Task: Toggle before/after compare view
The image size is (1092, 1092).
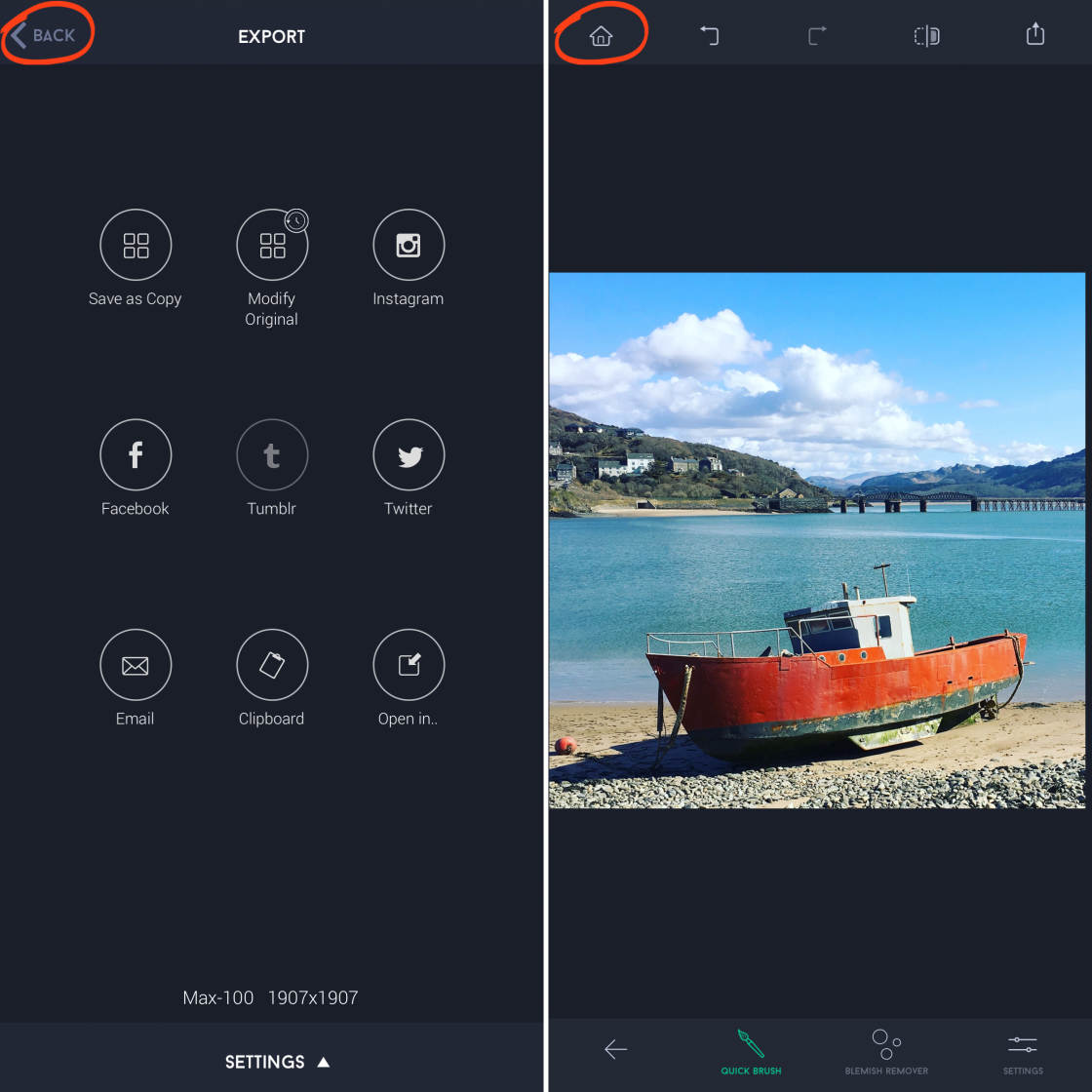Action: [926, 36]
